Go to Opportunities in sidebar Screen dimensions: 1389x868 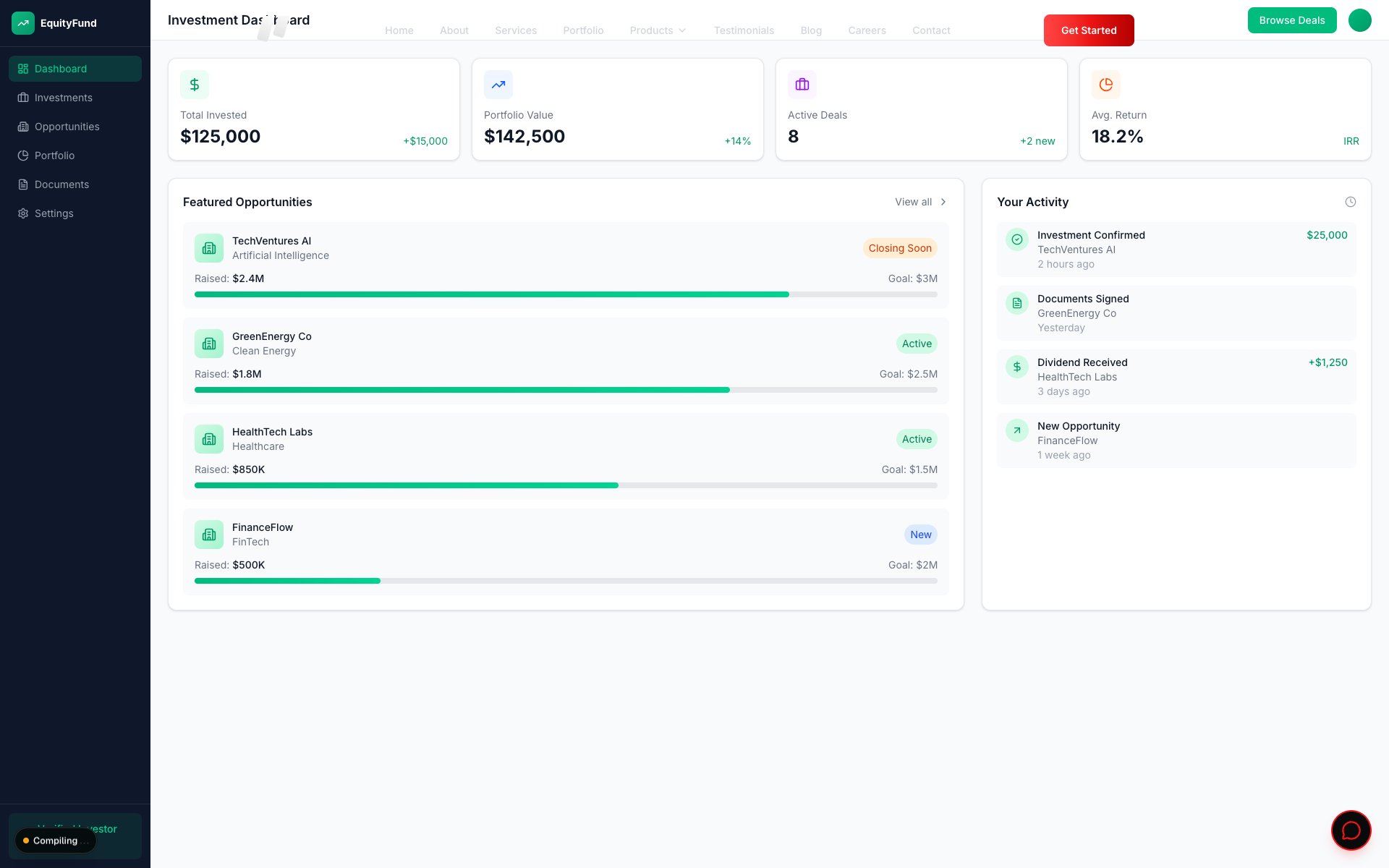click(x=67, y=127)
